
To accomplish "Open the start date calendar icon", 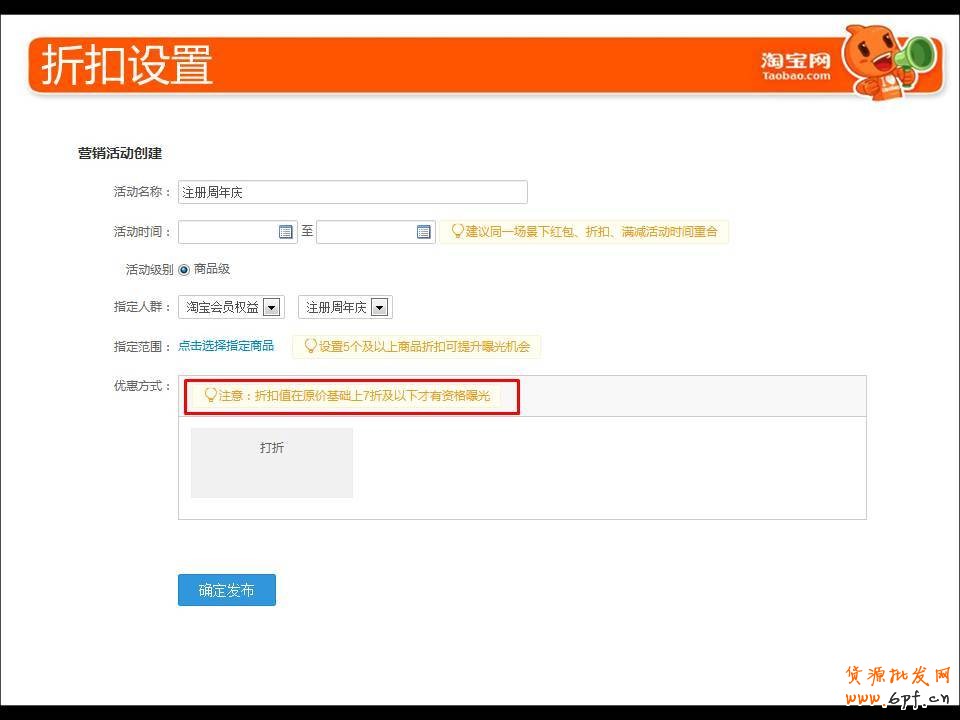I will click(x=286, y=232).
